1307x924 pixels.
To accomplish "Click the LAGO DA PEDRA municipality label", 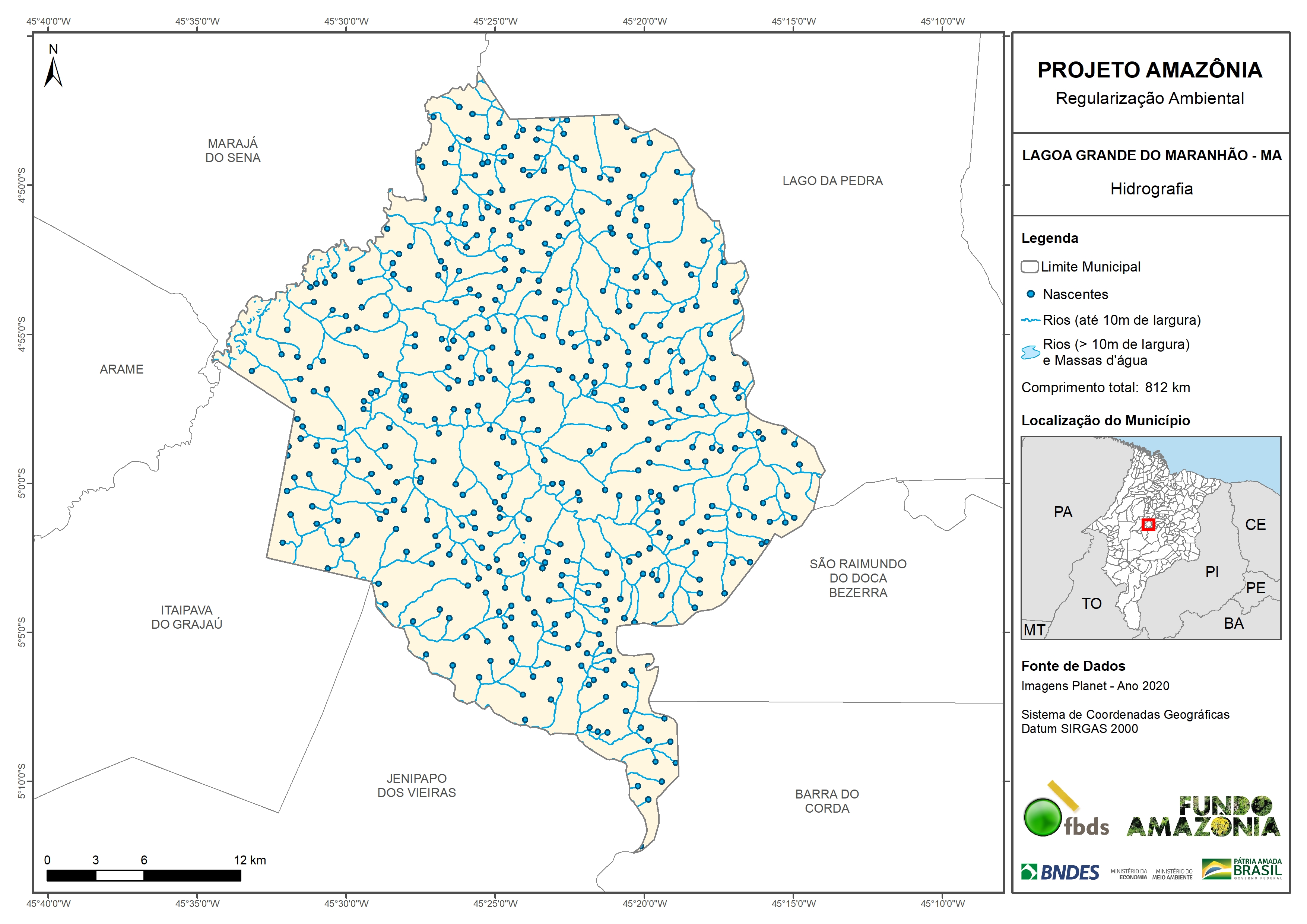I will [x=832, y=181].
